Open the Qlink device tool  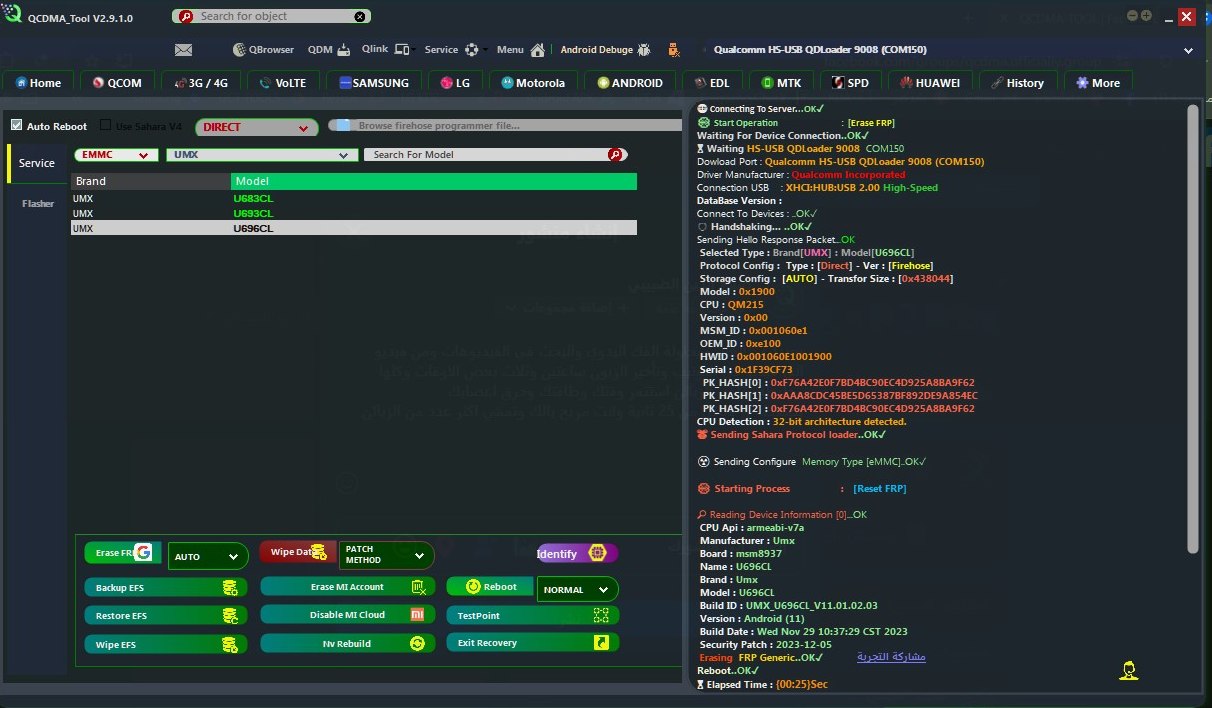(385, 49)
